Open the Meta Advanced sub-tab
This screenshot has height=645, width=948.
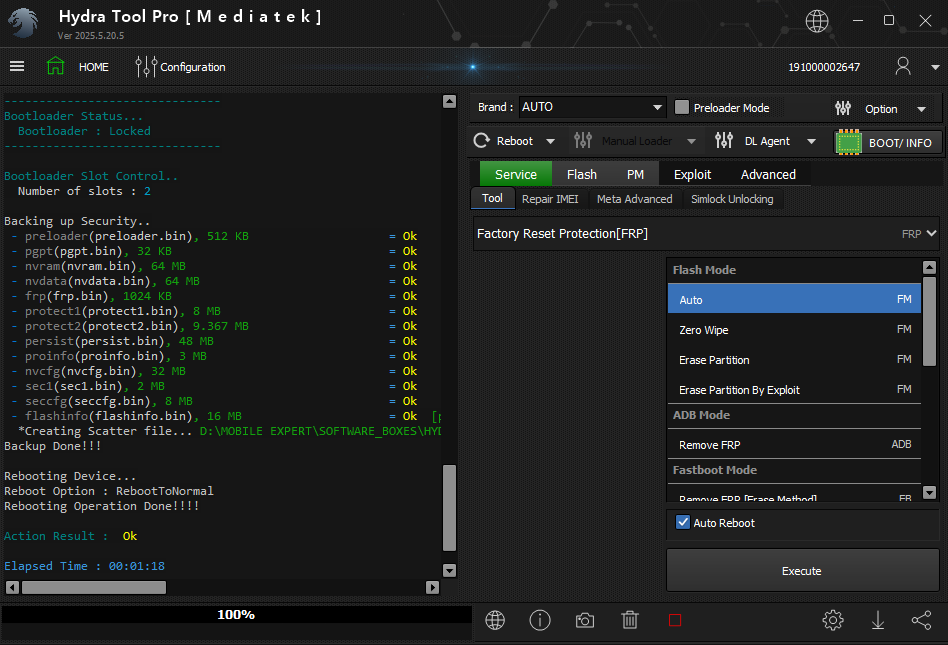pyautogui.click(x=634, y=199)
